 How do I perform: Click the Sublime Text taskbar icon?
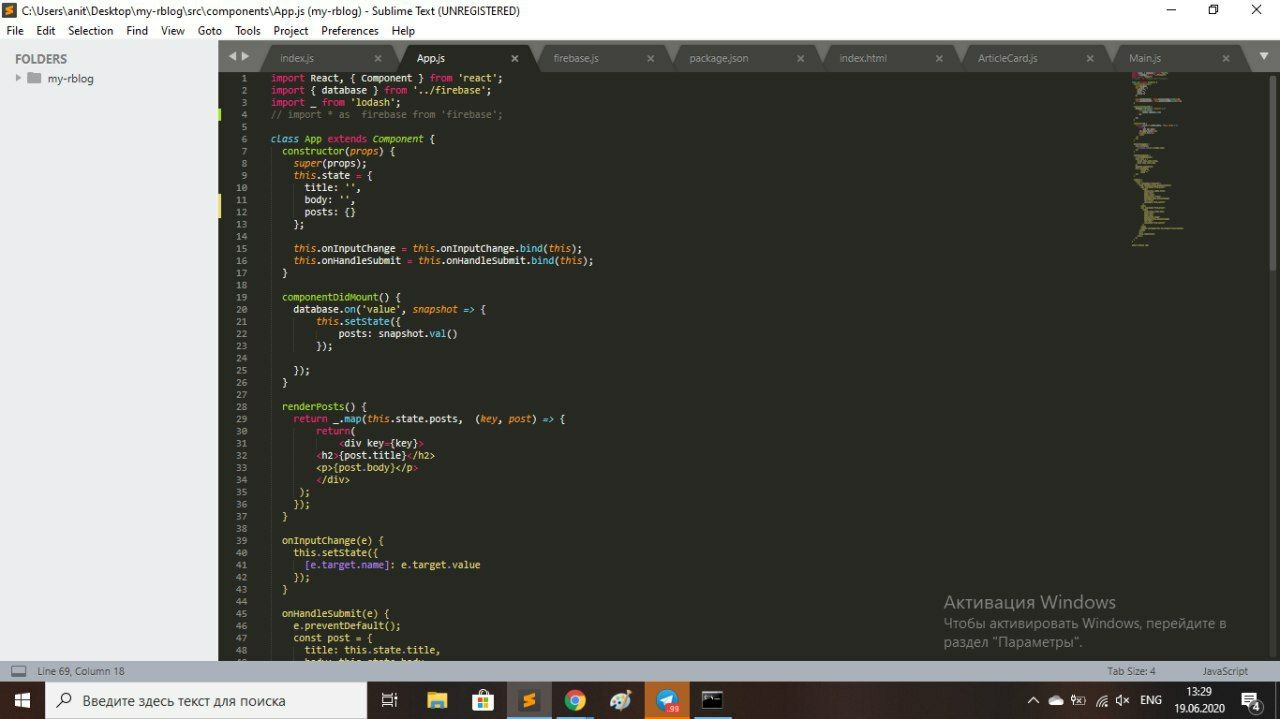coord(529,700)
